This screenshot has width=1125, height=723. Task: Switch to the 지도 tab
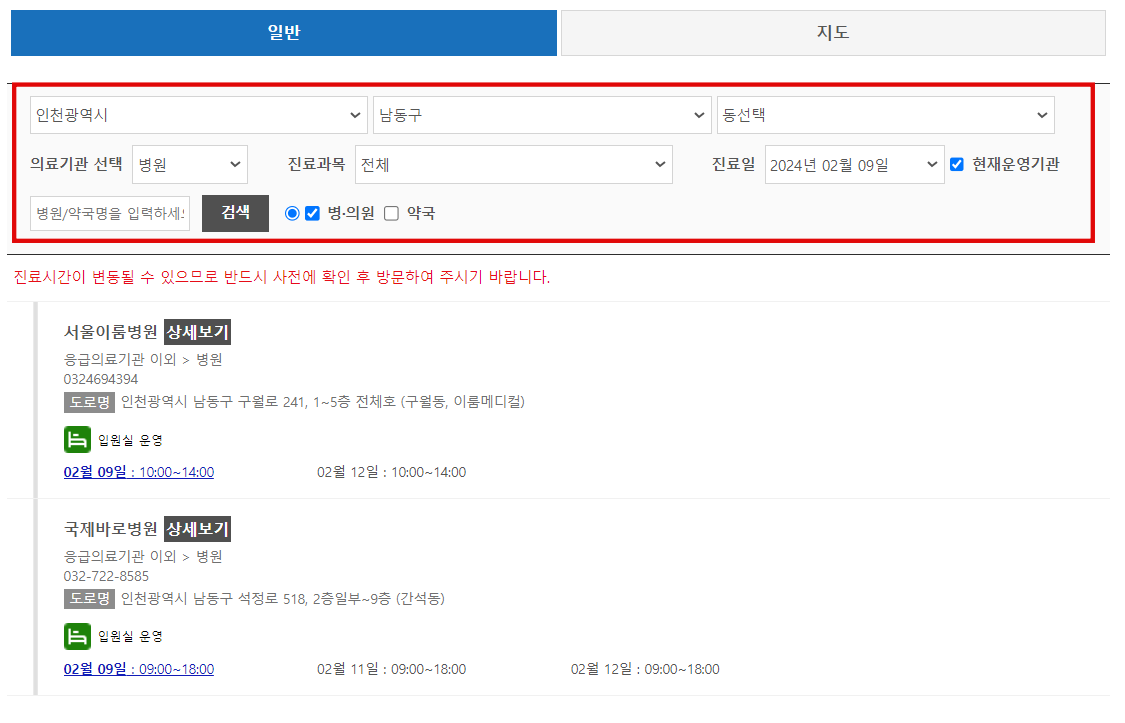point(832,32)
